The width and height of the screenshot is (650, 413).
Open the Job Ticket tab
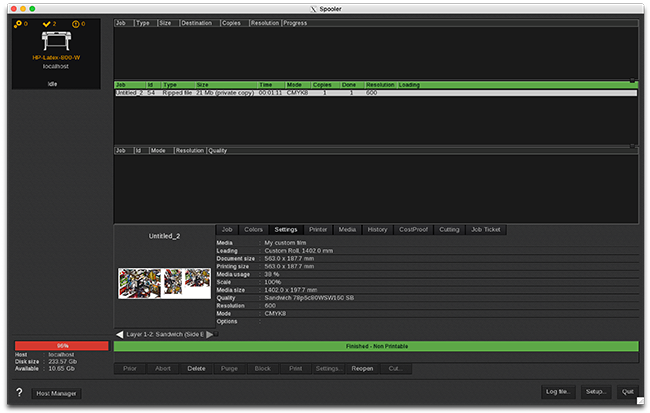[486, 229]
